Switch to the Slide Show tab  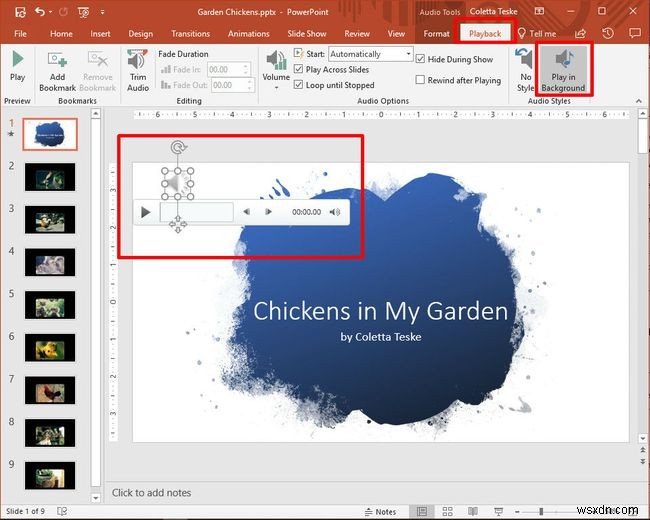pos(307,34)
